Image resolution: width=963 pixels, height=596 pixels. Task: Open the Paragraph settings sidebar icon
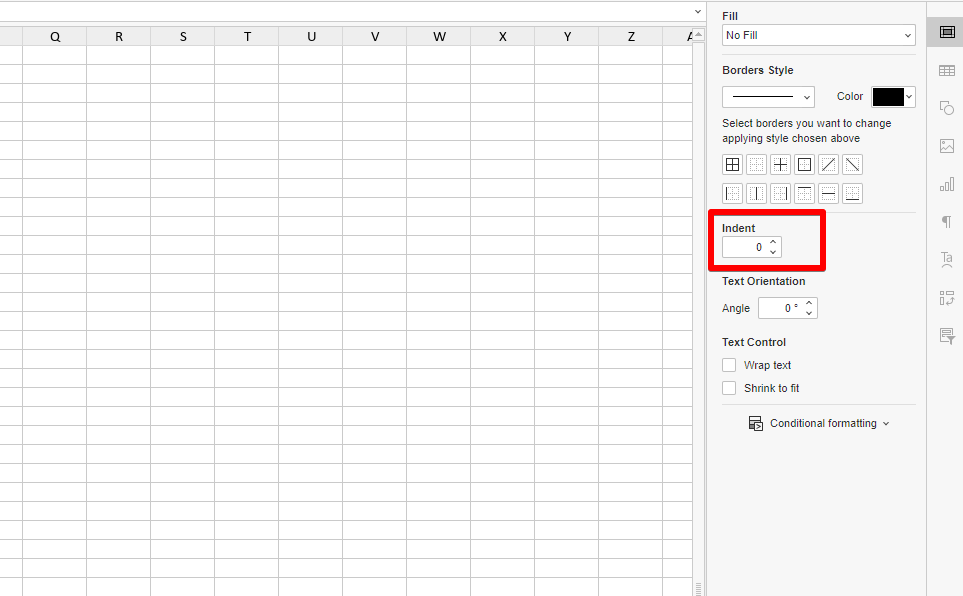pyautogui.click(x=946, y=221)
